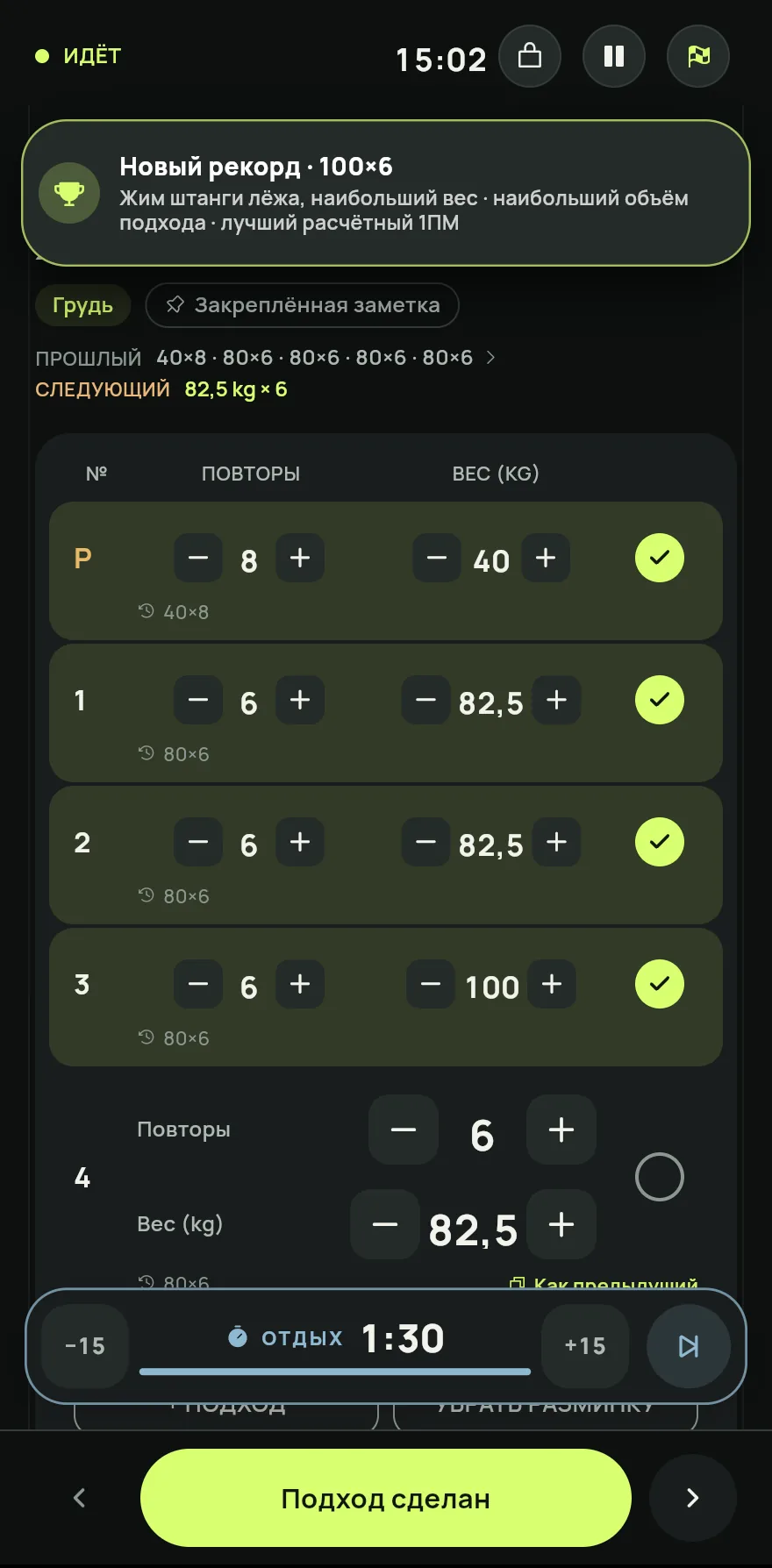Increase weight for set 4
The image size is (772, 1568).
pyautogui.click(x=561, y=1224)
